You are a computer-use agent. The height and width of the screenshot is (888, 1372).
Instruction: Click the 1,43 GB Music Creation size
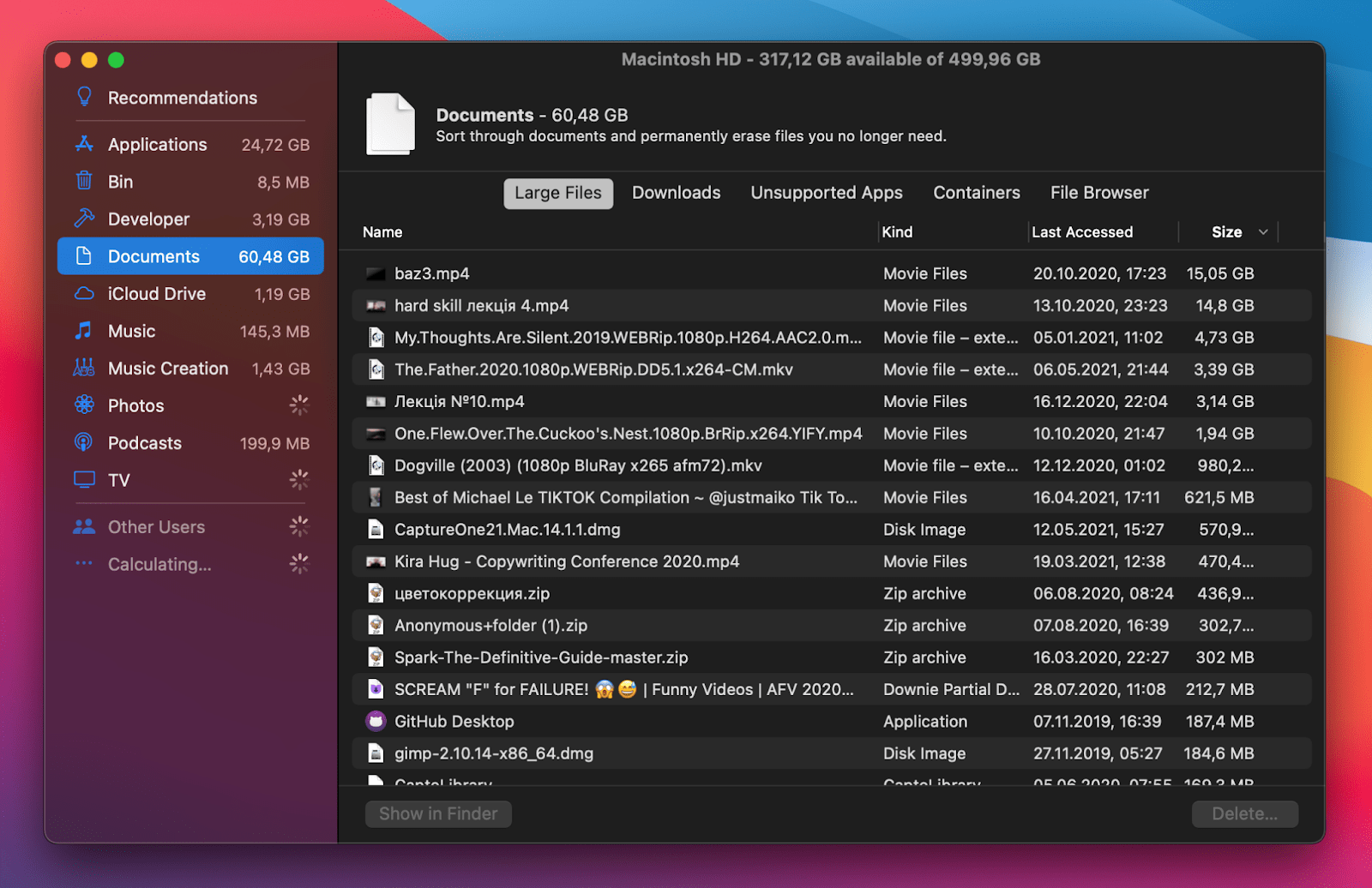pyautogui.click(x=280, y=369)
